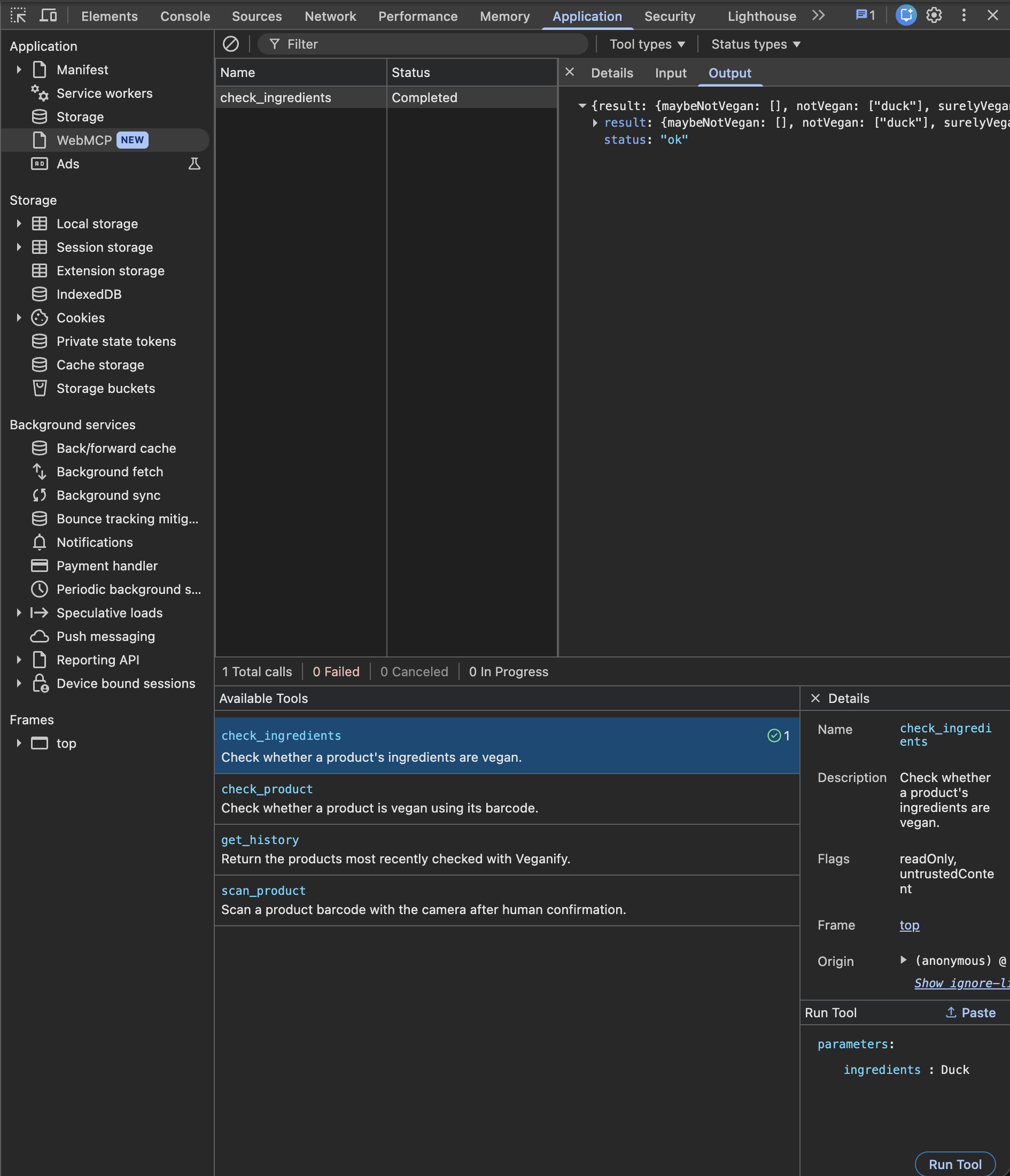Viewport: 1010px width, 1176px height.
Task: Show more tabs chevron
Action: pyautogui.click(x=818, y=16)
